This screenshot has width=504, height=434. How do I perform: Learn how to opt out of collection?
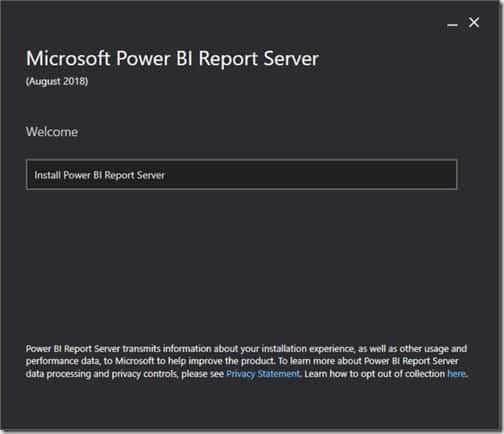[x=456, y=374]
